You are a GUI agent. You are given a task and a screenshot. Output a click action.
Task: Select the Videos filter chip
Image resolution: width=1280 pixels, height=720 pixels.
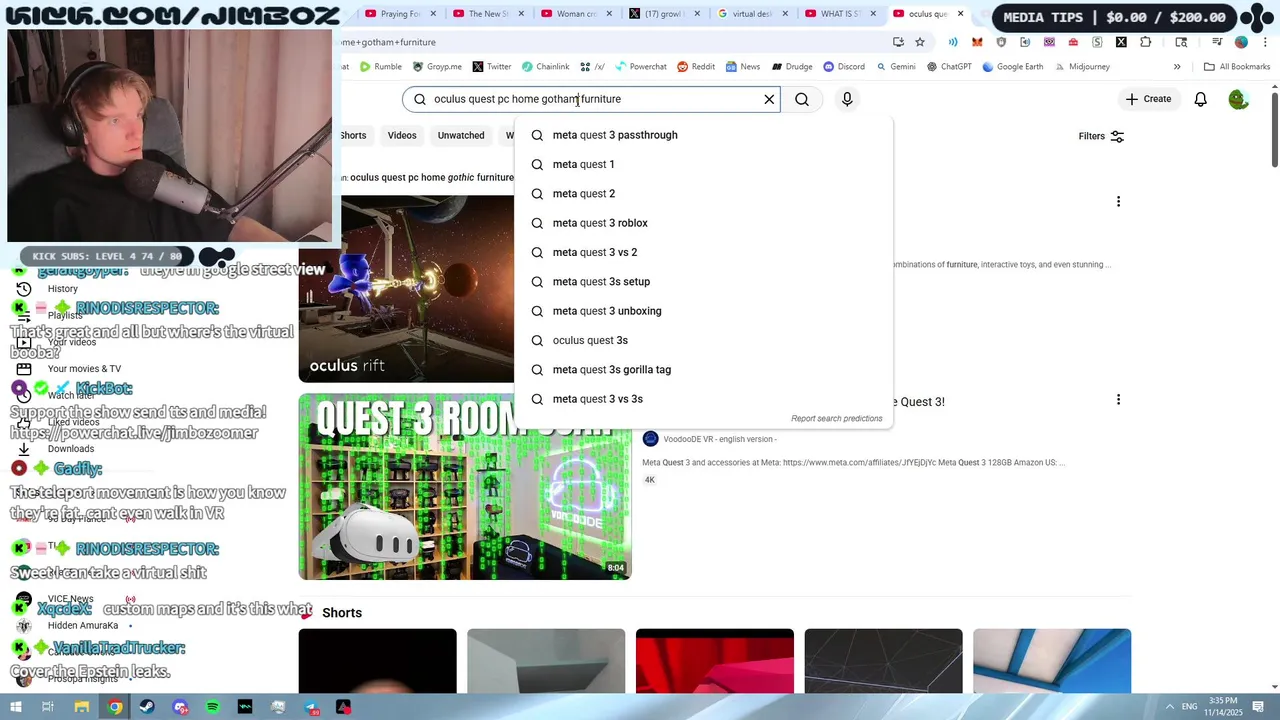tap(402, 136)
